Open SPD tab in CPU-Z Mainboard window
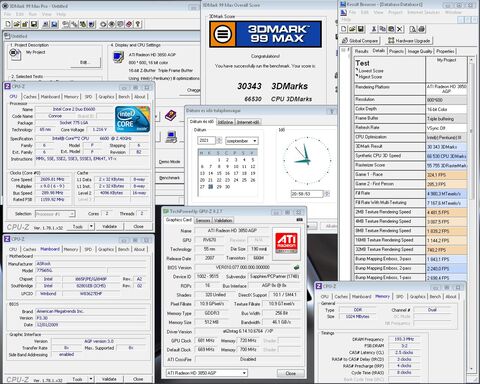 click(x=88, y=249)
